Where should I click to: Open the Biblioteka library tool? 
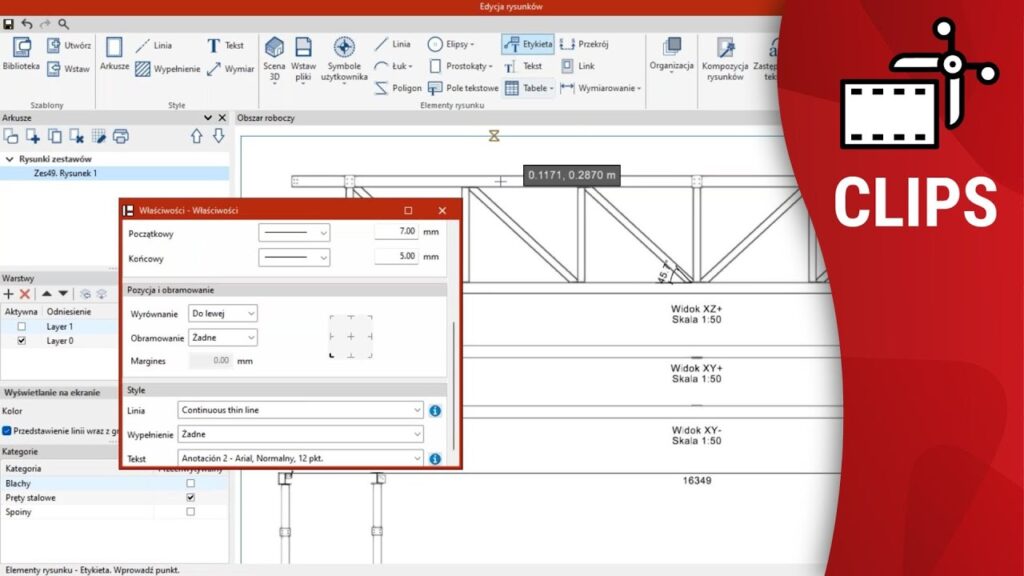[21, 54]
